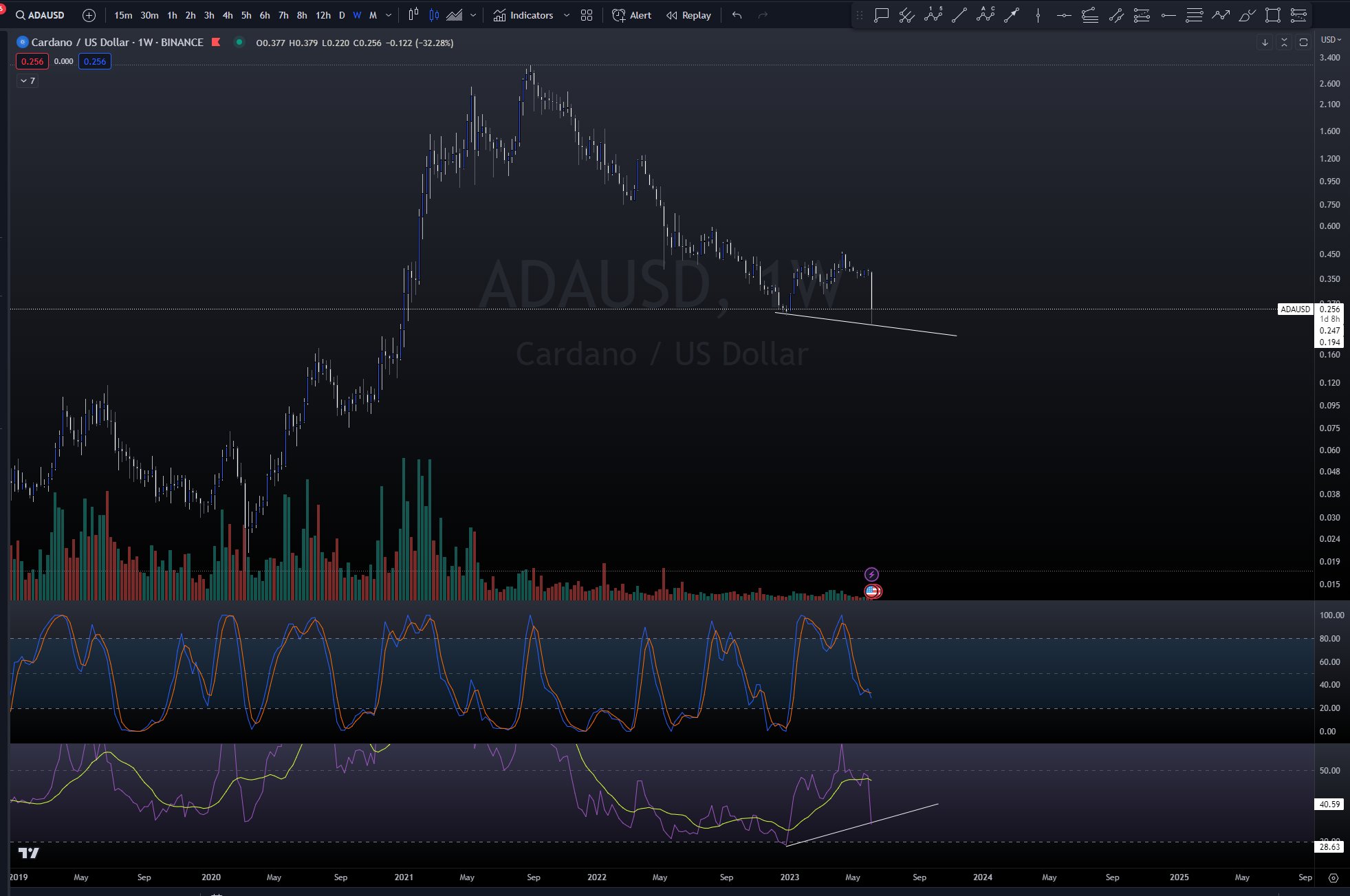Select the parallel channel drawing tool
The height and width of the screenshot is (896, 1350).
click(907, 15)
